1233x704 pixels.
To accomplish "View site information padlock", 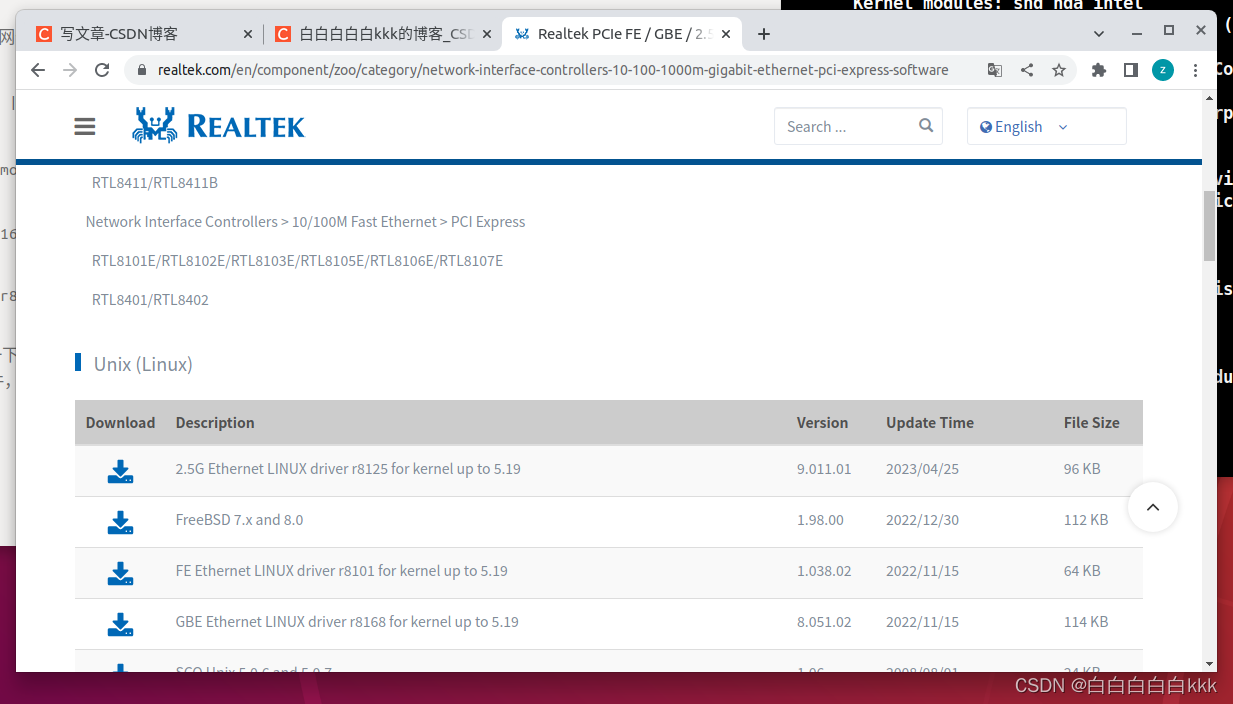I will click(140, 70).
